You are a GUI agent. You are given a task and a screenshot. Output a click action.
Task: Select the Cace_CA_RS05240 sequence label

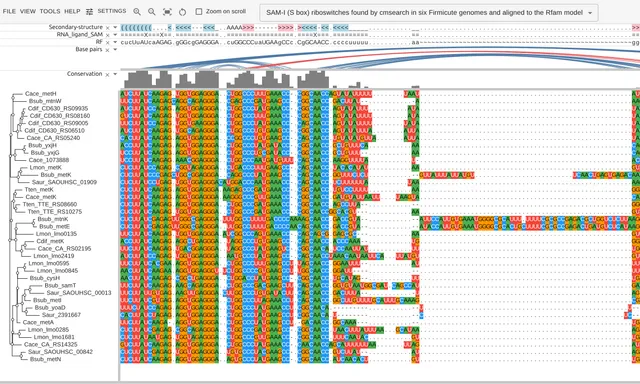53,138
